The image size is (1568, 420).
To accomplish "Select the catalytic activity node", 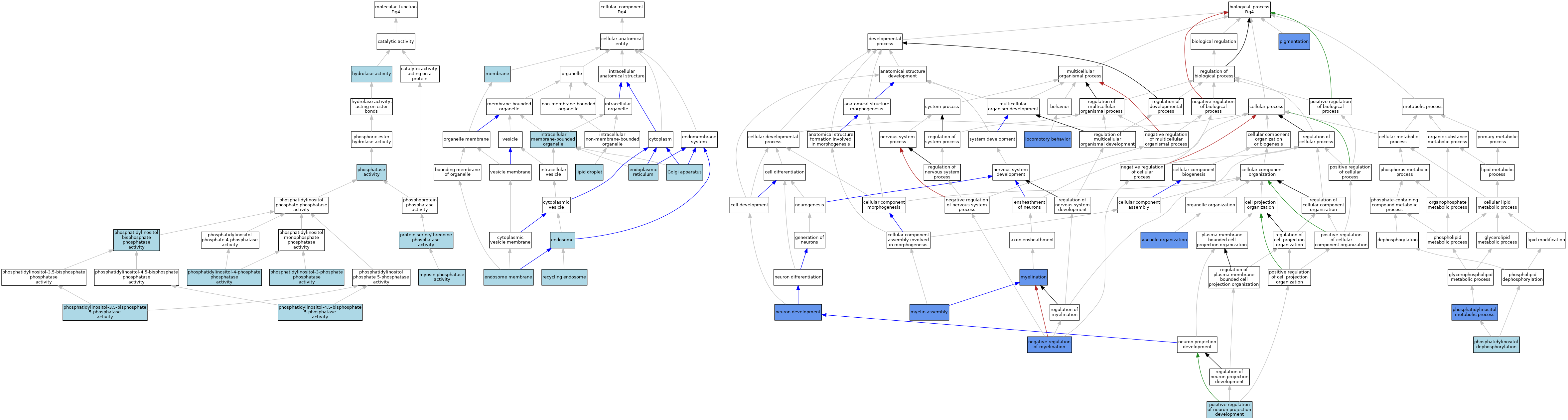I will [396, 41].
